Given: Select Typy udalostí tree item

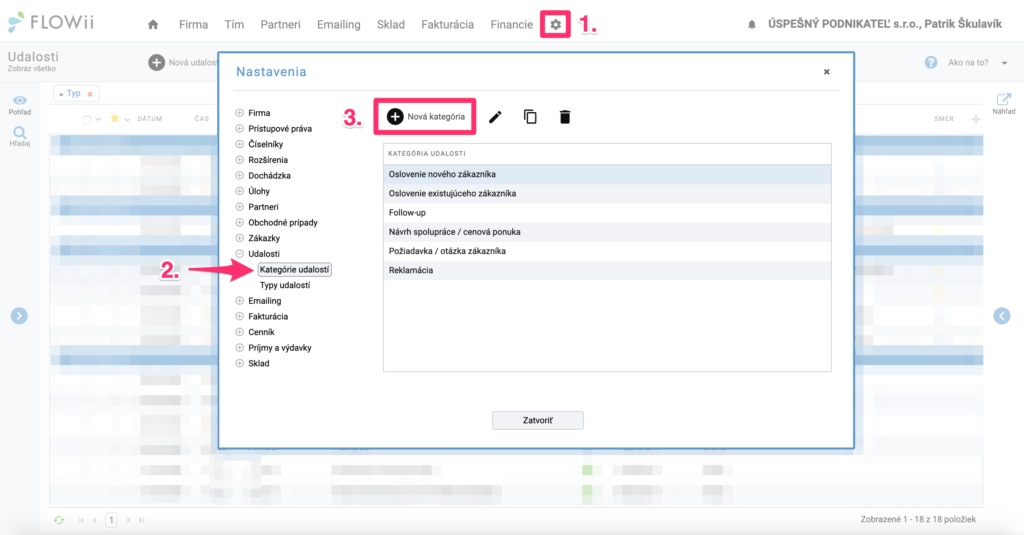Looking at the screenshot, I should tap(285, 285).
